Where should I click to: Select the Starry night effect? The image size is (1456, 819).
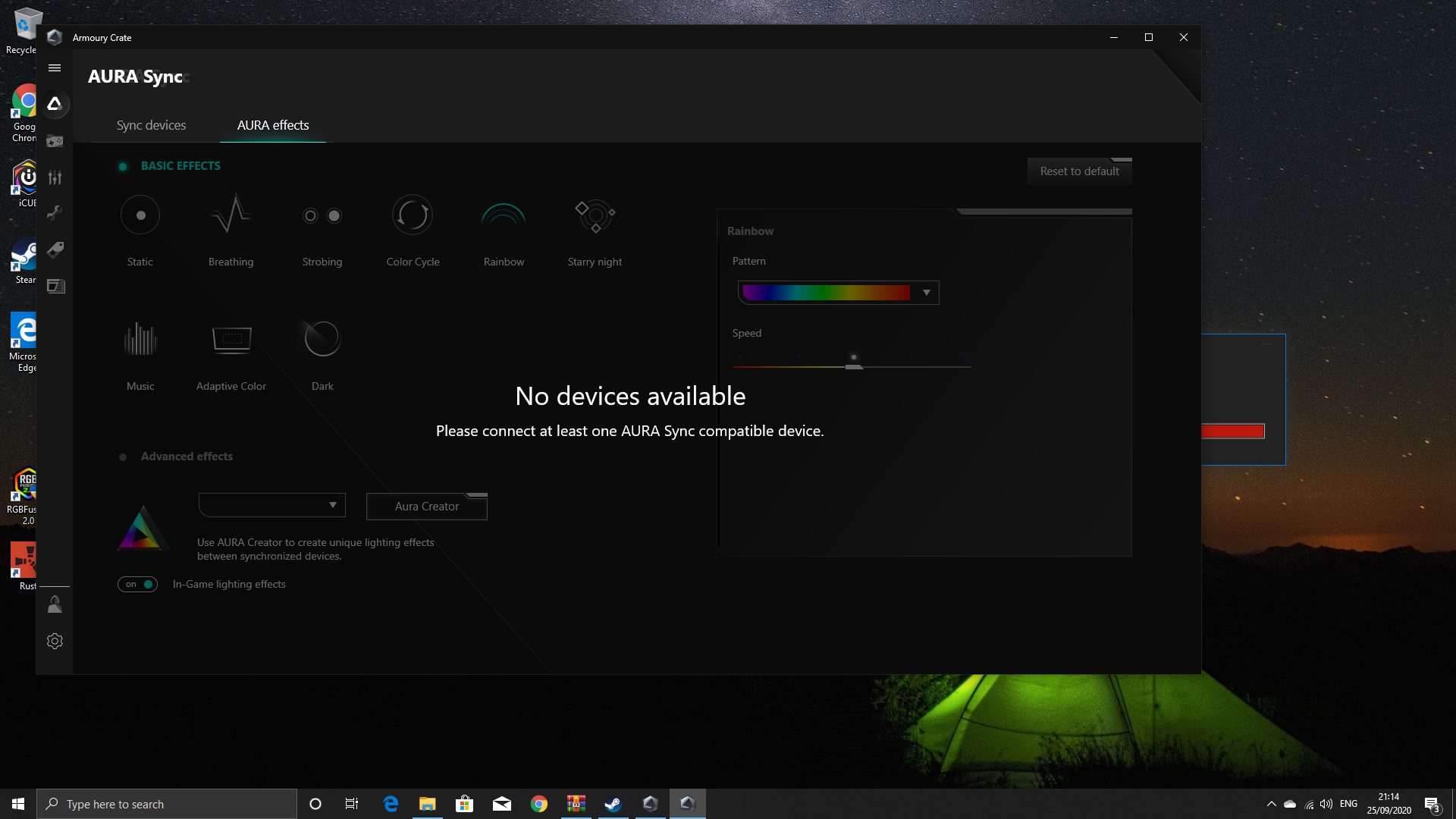point(595,216)
